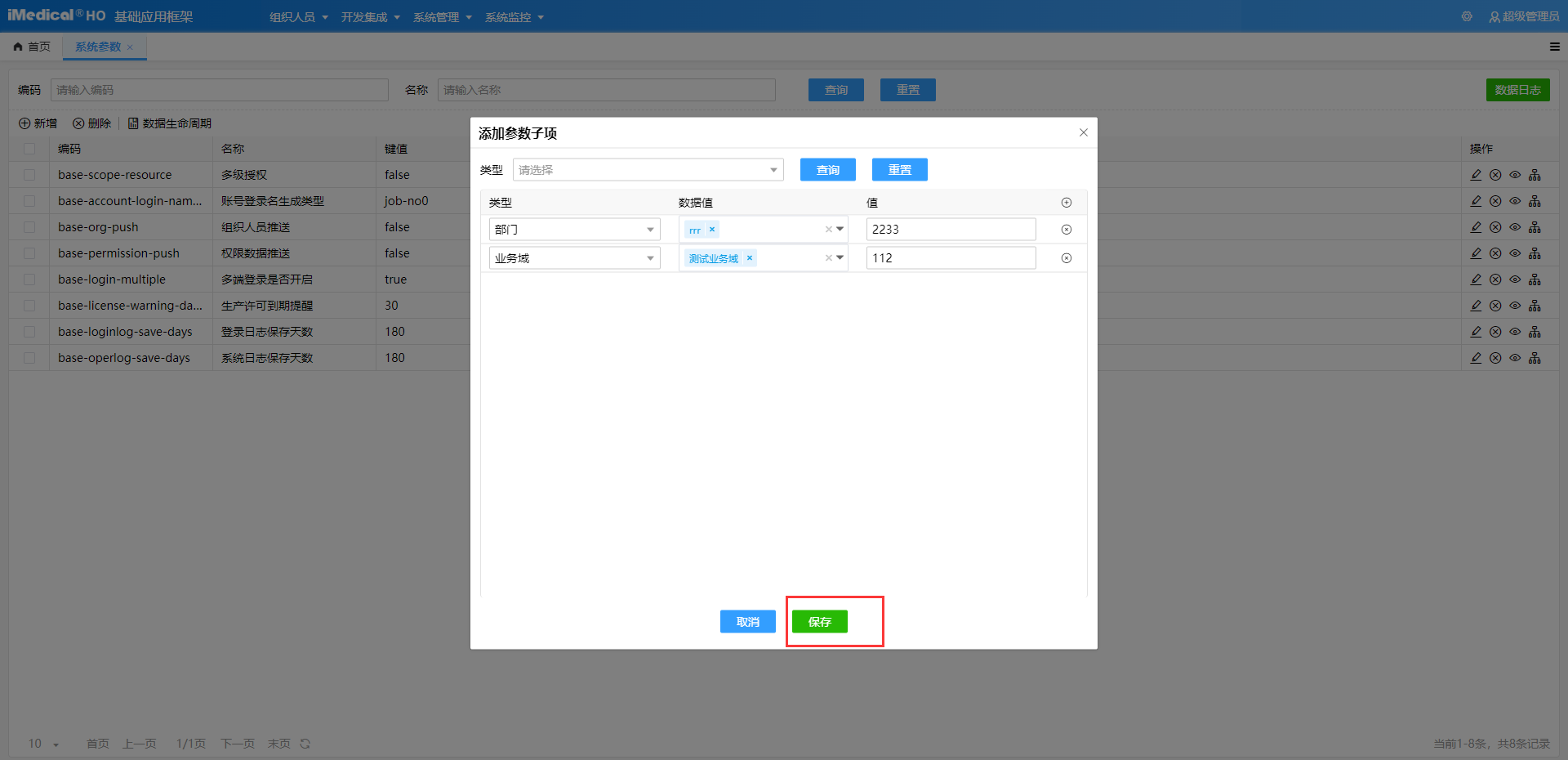The width and height of the screenshot is (1568, 760).
Task: Click the dialog's 查询 button
Action: (x=828, y=170)
